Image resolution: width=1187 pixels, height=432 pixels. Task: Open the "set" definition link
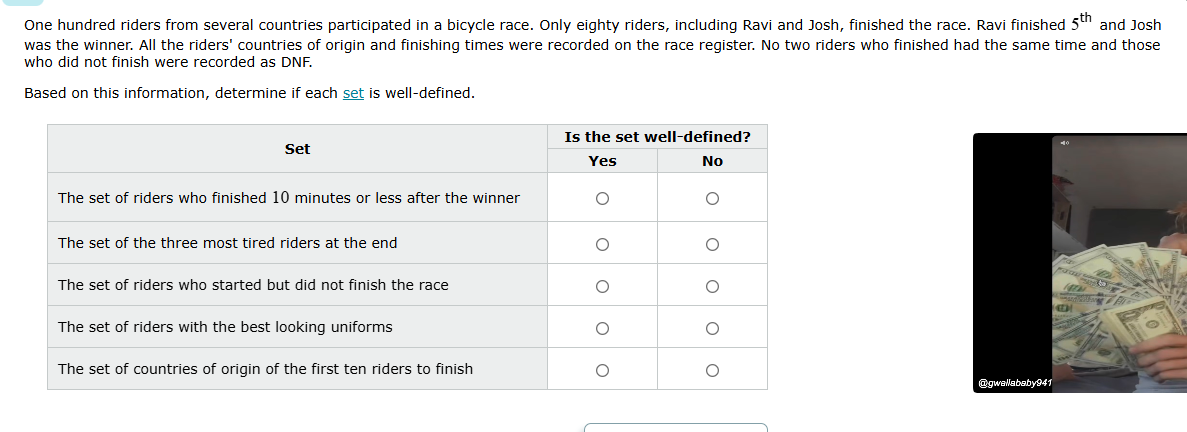click(x=353, y=93)
